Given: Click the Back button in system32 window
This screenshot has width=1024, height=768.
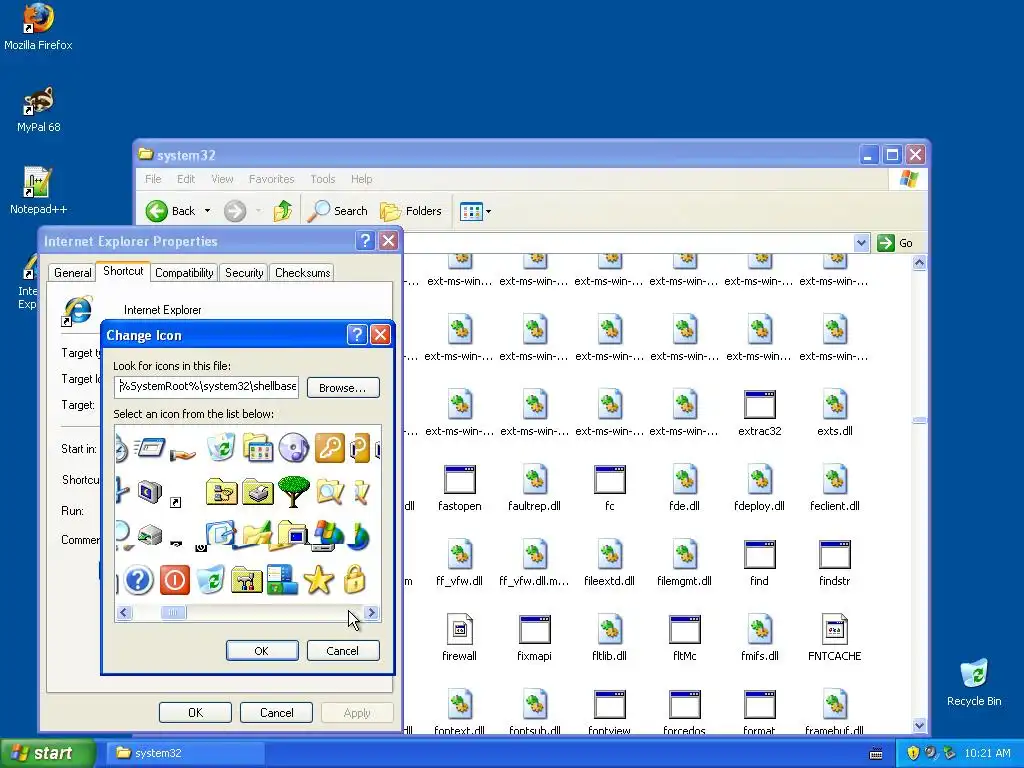Looking at the screenshot, I should pyautogui.click(x=170, y=211).
